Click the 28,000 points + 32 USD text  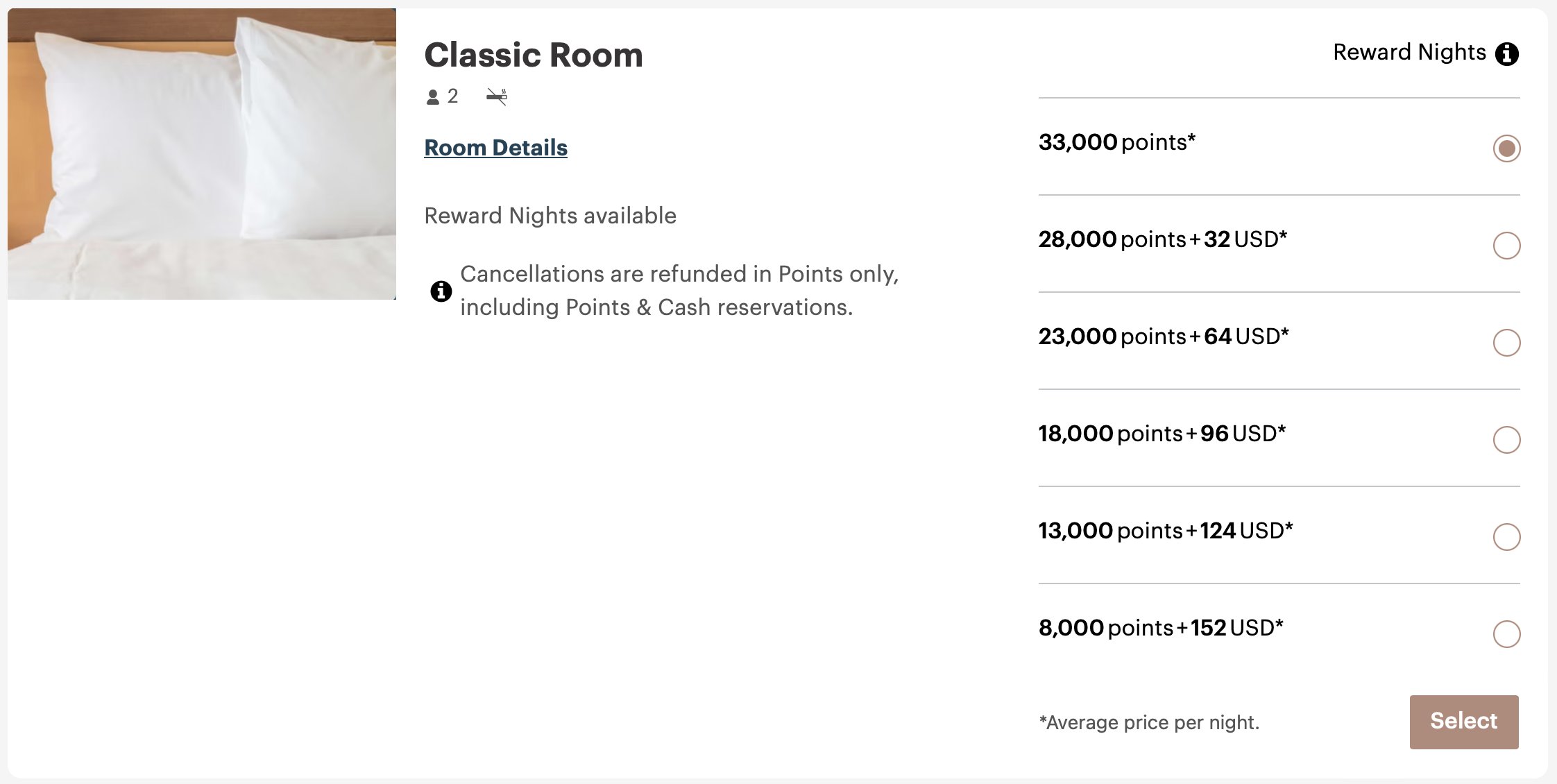(1163, 239)
